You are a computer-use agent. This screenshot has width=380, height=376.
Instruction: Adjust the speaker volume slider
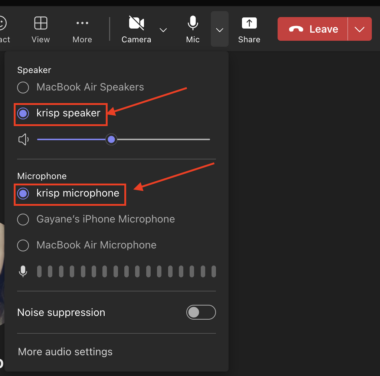(123, 139)
